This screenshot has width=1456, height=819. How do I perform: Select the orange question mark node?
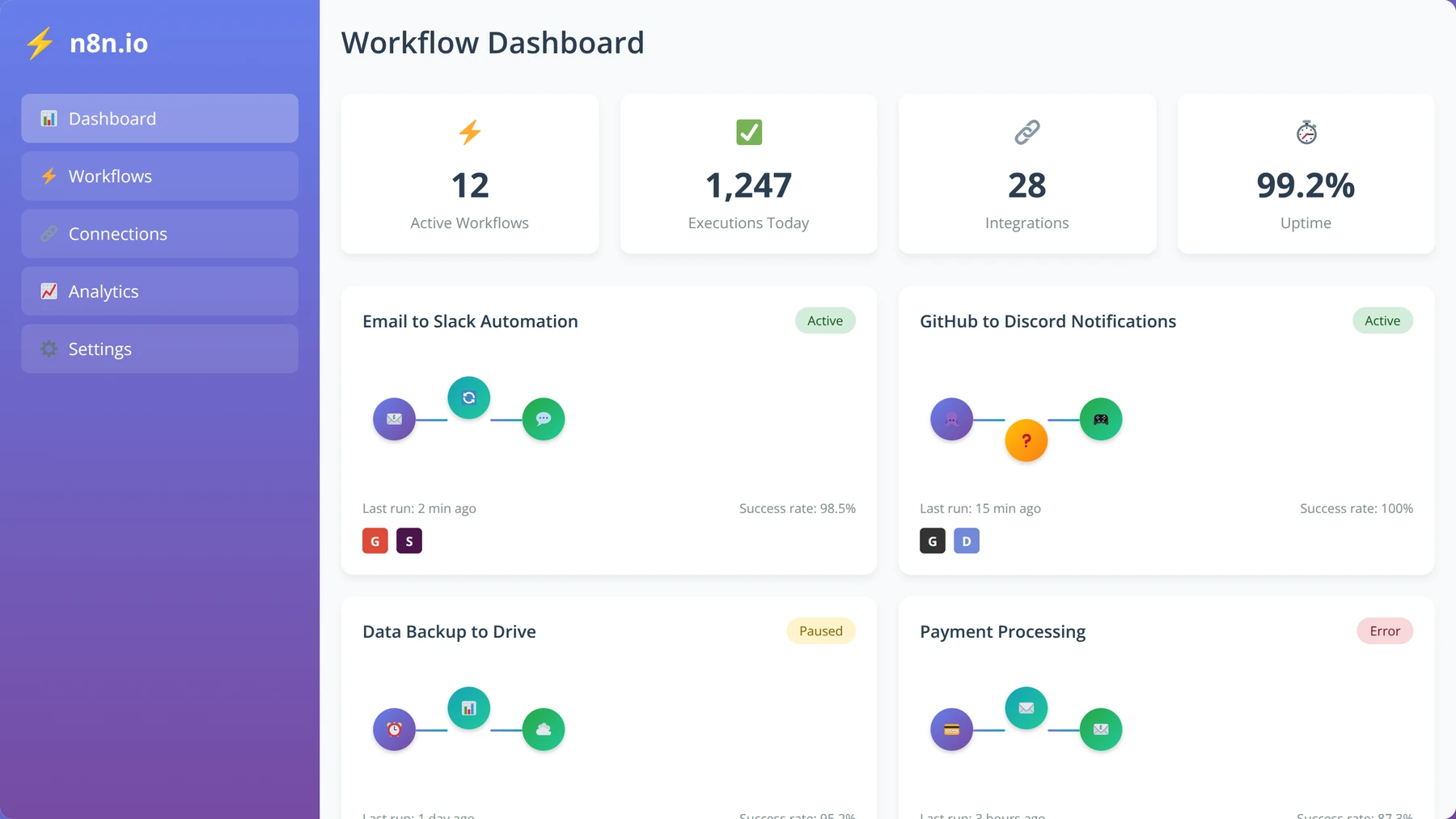(1026, 440)
